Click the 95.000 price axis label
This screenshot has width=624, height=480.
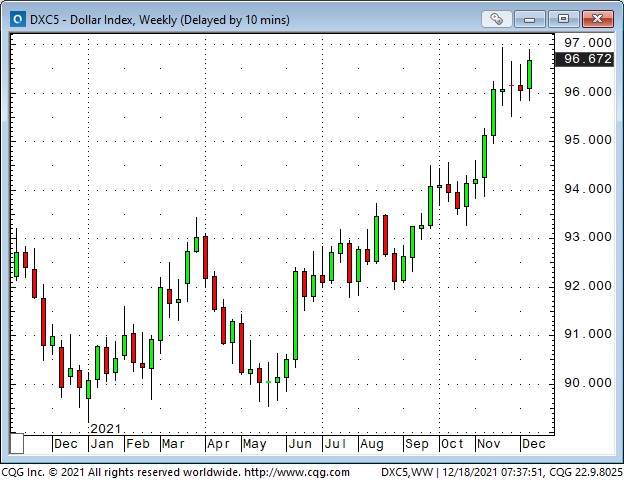pyautogui.click(x=588, y=140)
